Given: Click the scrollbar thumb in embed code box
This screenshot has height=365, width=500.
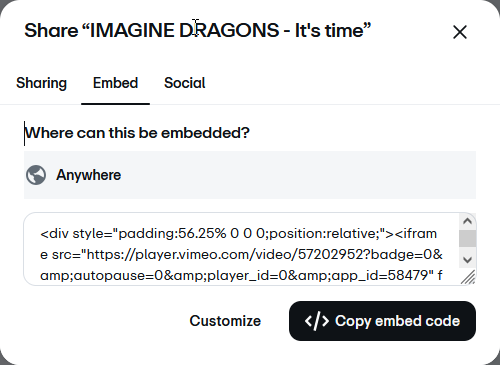Looking at the screenshot, I should pos(467,239).
